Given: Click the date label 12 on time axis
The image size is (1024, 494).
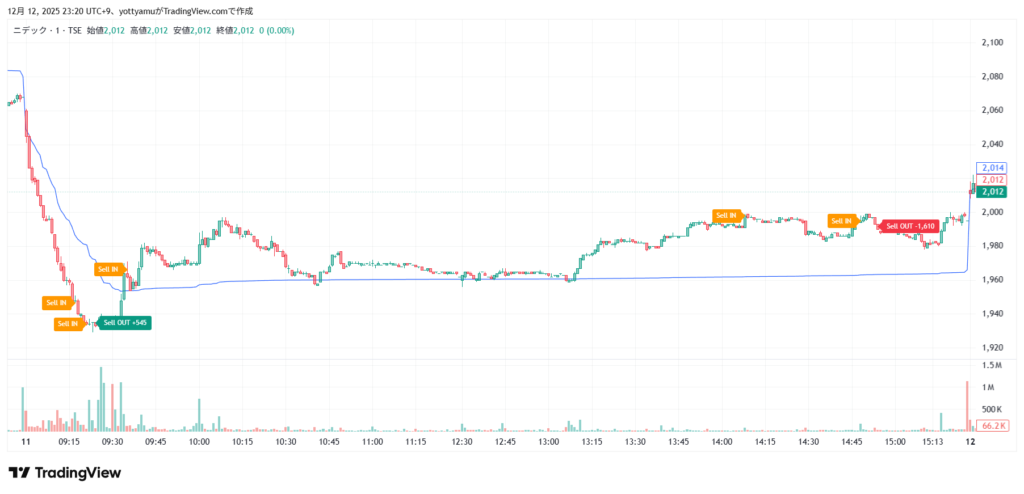Looking at the screenshot, I should [969, 441].
